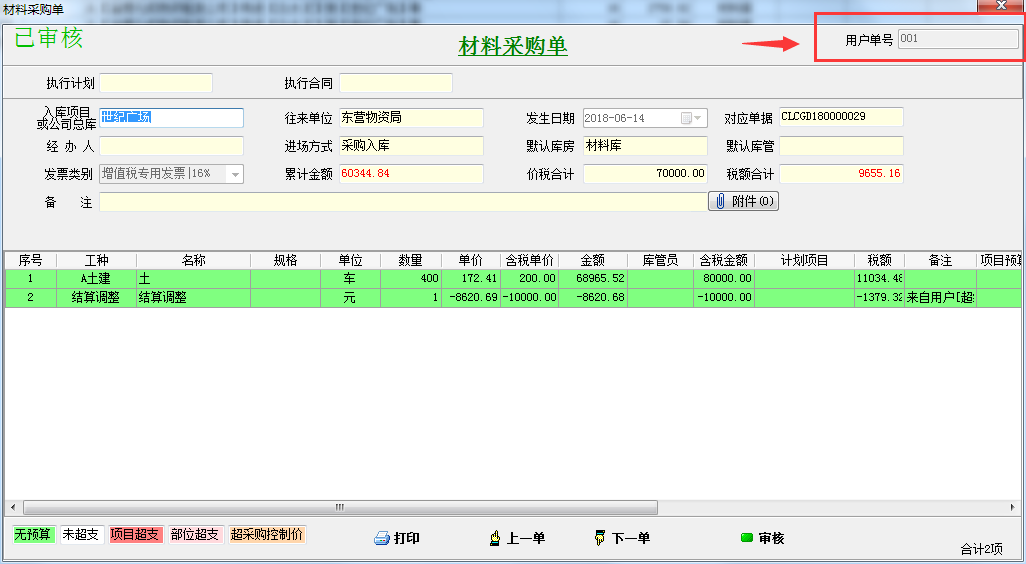Viewport: 1026px width, 564px height.
Task: Go to previous order with 上一单
Action: pos(518,538)
